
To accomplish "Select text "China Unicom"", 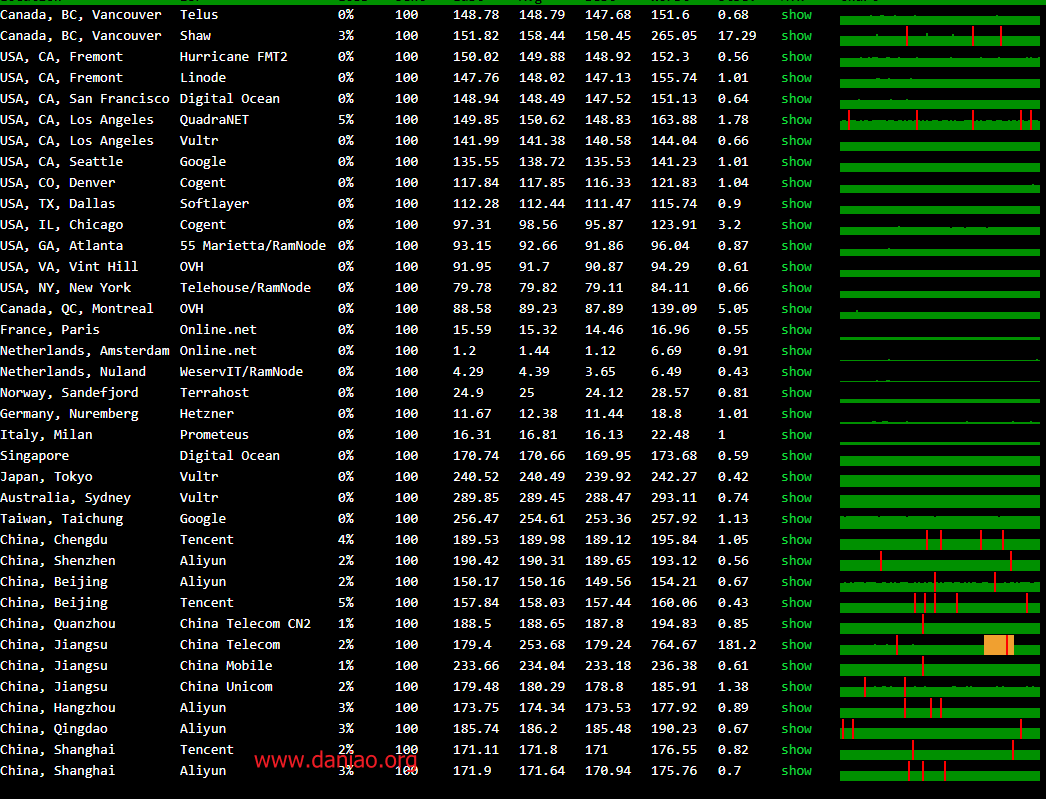I will pyautogui.click(x=226, y=687).
